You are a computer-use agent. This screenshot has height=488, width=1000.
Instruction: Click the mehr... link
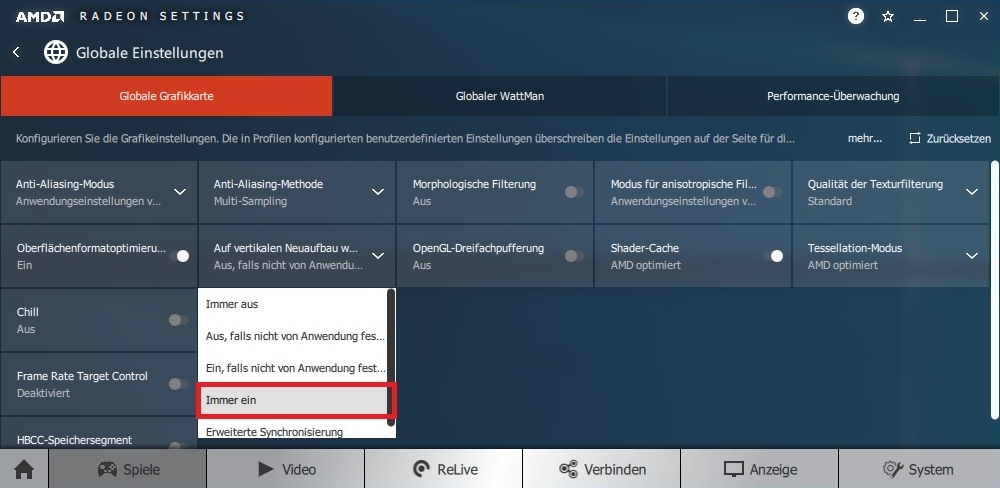[x=865, y=138]
